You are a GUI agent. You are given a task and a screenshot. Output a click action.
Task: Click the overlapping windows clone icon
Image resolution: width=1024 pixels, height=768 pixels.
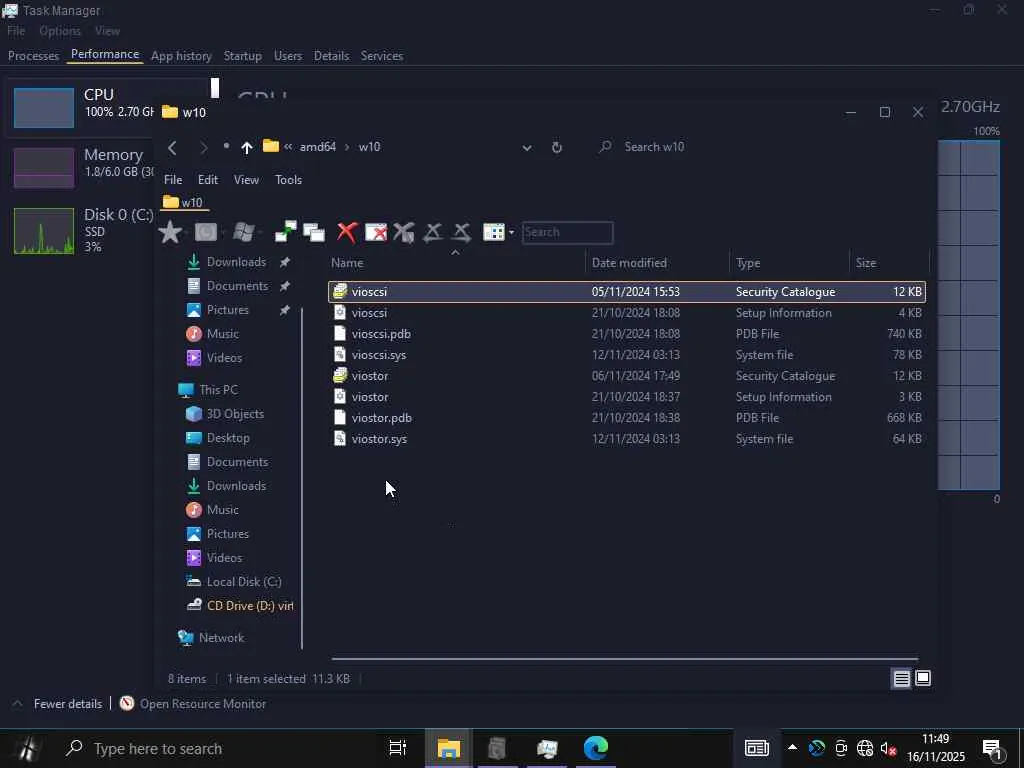click(x=313, y=232)
